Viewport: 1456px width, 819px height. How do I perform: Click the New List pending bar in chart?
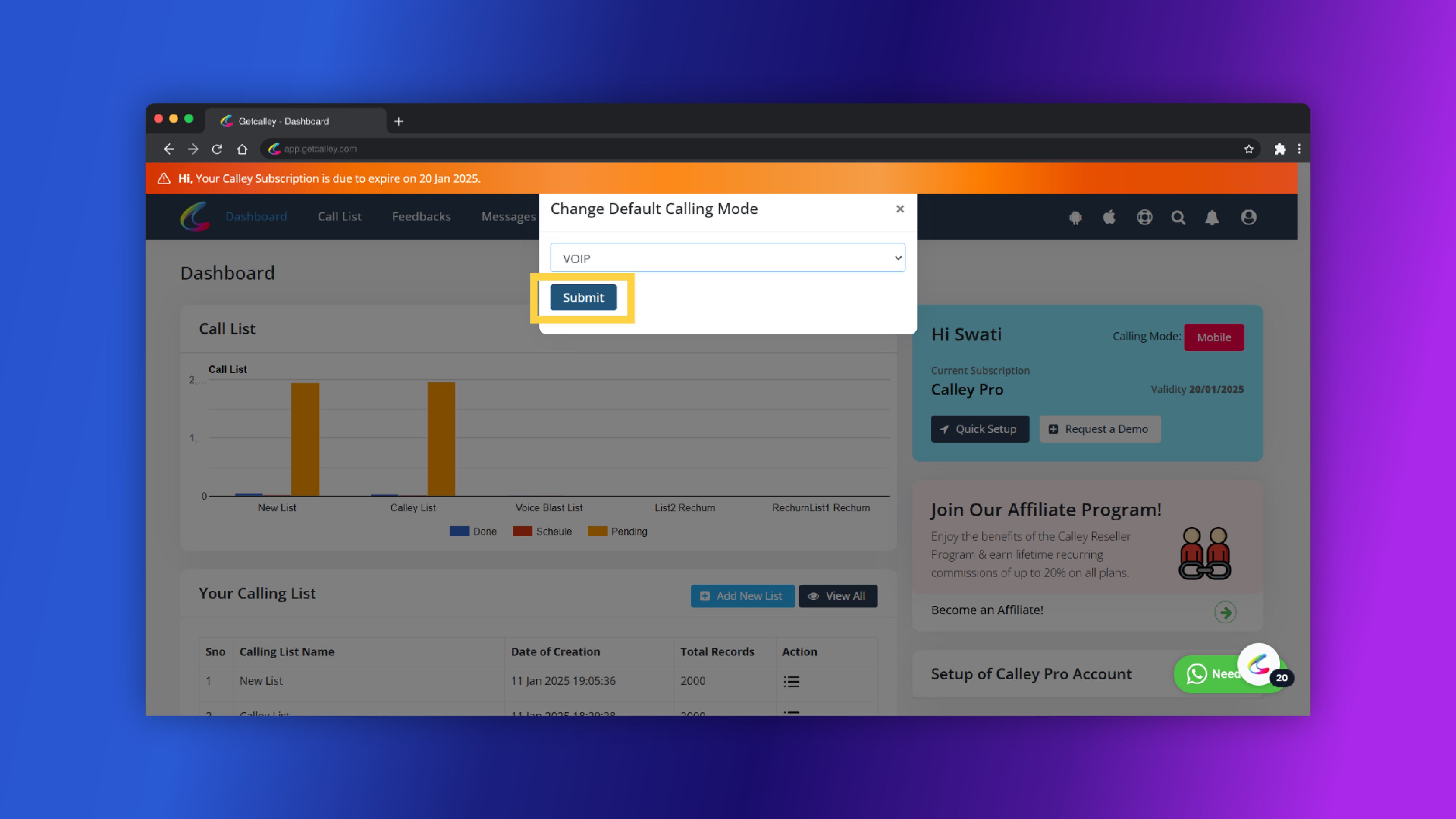click(305, 439)
